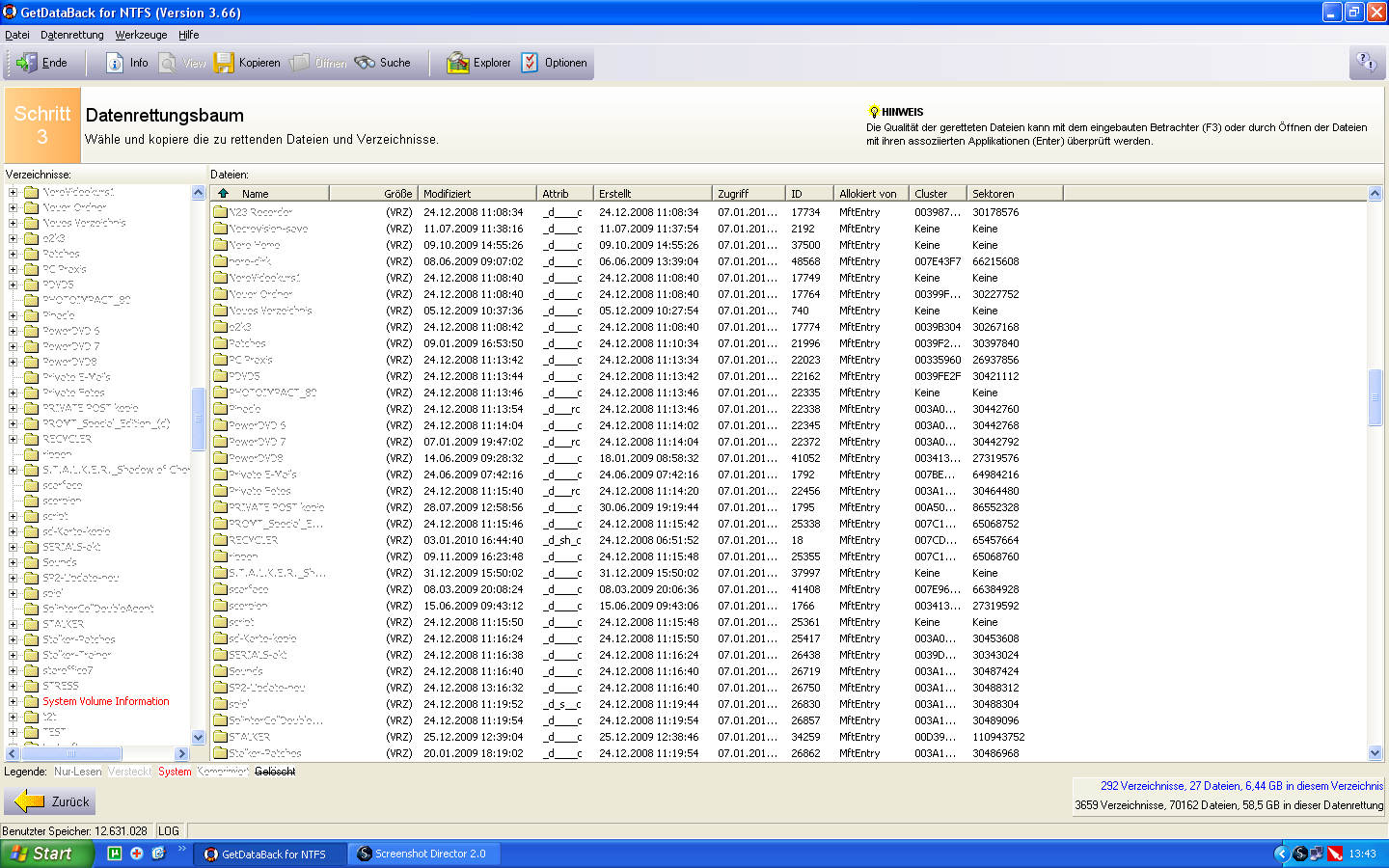
Task: Go back with the Zurück button
Action: click(50, 801)
